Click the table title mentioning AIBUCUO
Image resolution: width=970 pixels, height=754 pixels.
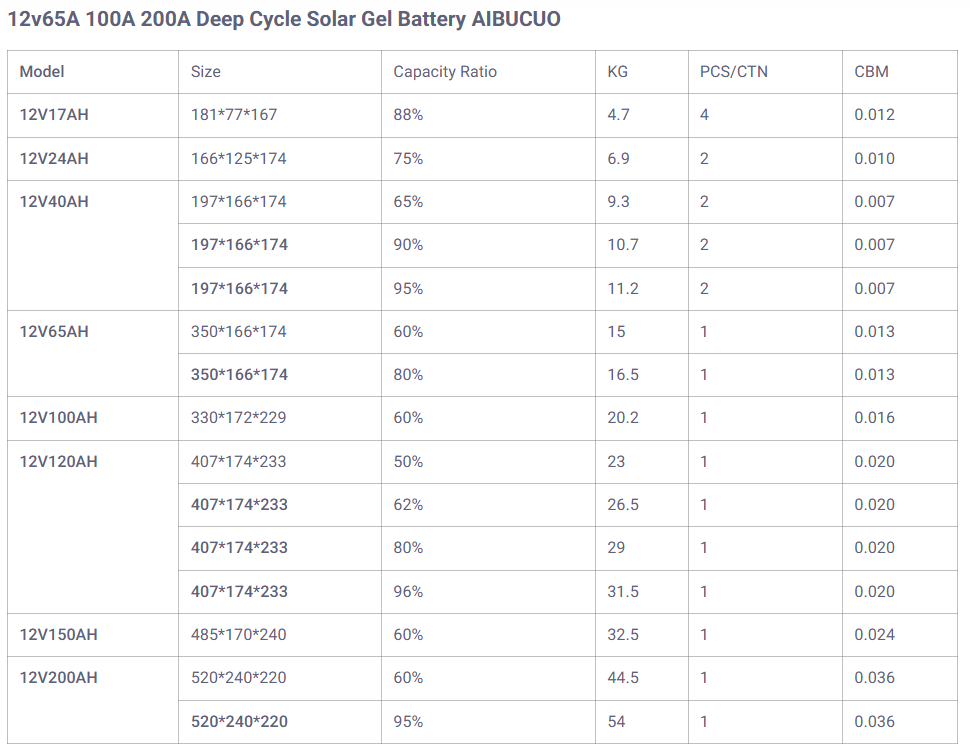tap(284, 20)
